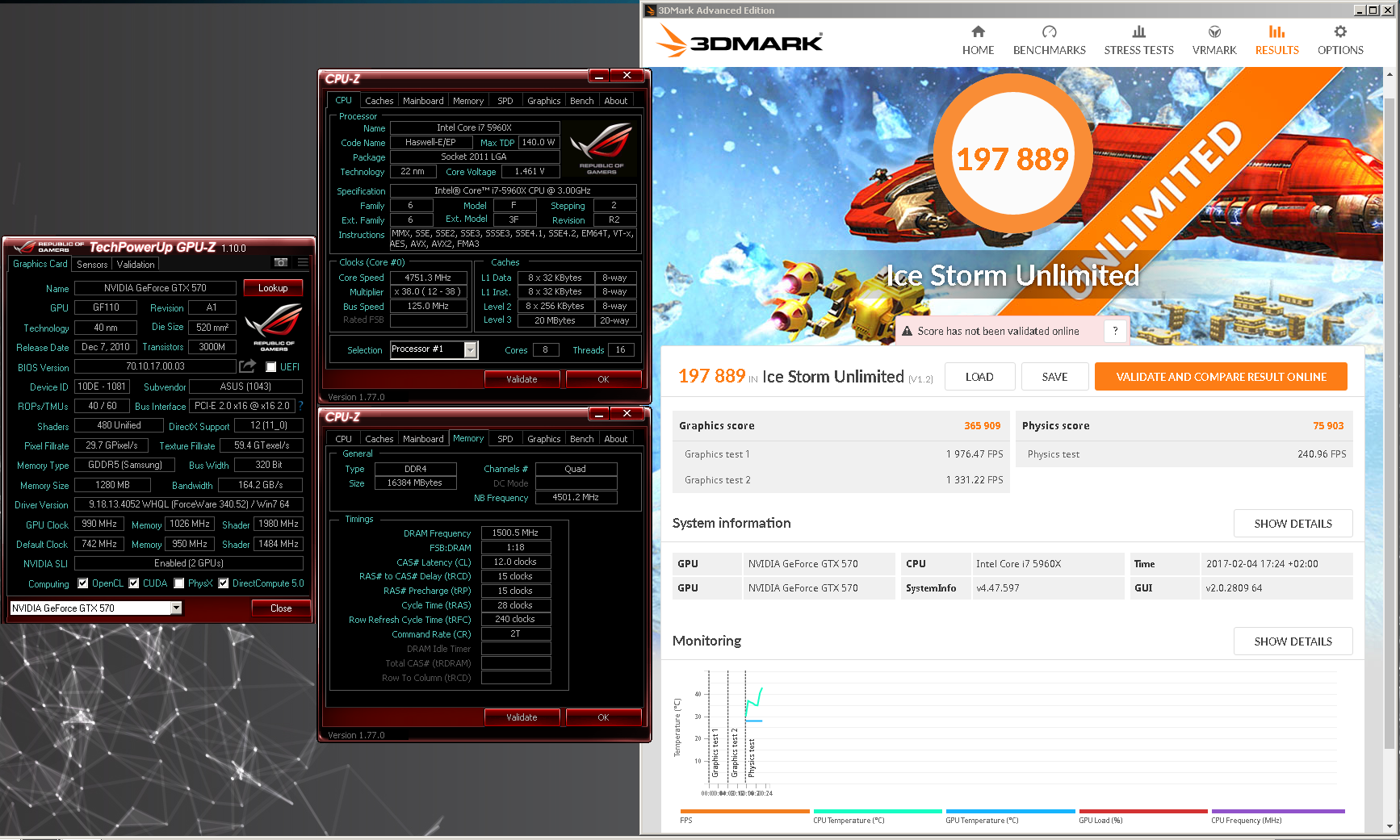Show details for System information
Screen dimensions: 1400x840
tap(1293, 524)
